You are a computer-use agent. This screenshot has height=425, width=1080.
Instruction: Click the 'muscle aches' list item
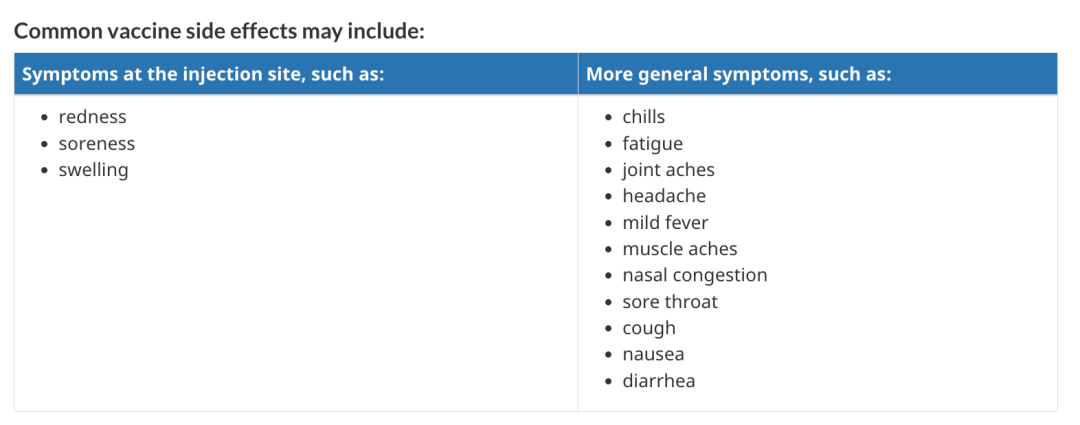[x=680, y=249]
